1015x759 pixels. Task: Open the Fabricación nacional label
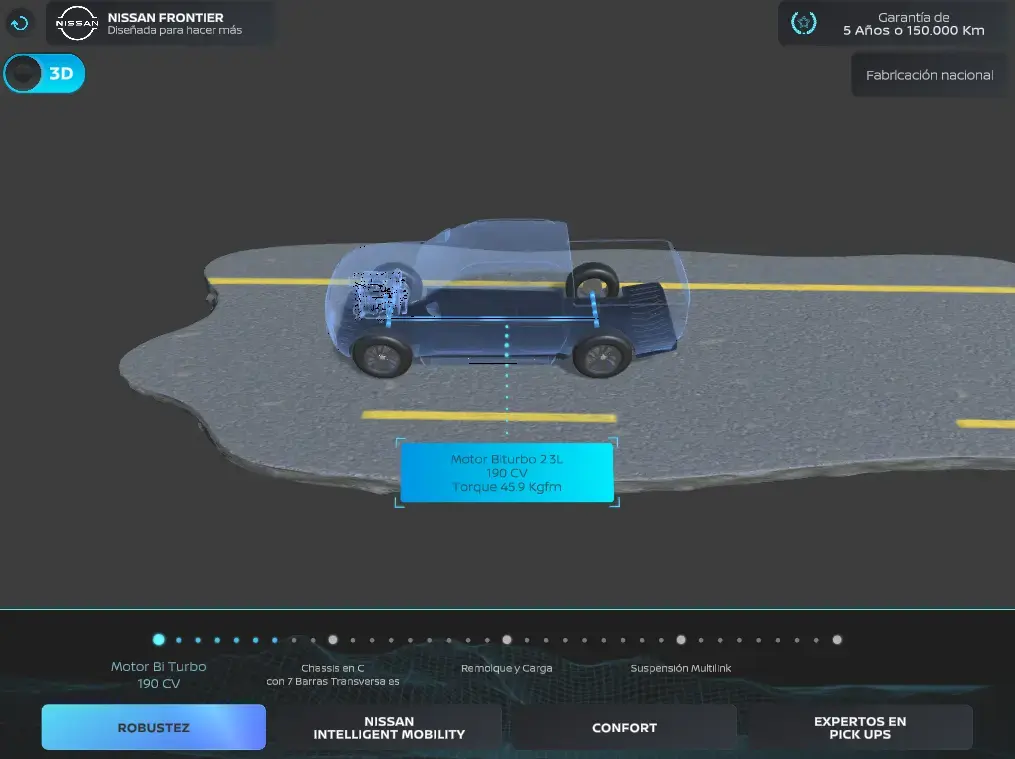(x=929, y=75)
